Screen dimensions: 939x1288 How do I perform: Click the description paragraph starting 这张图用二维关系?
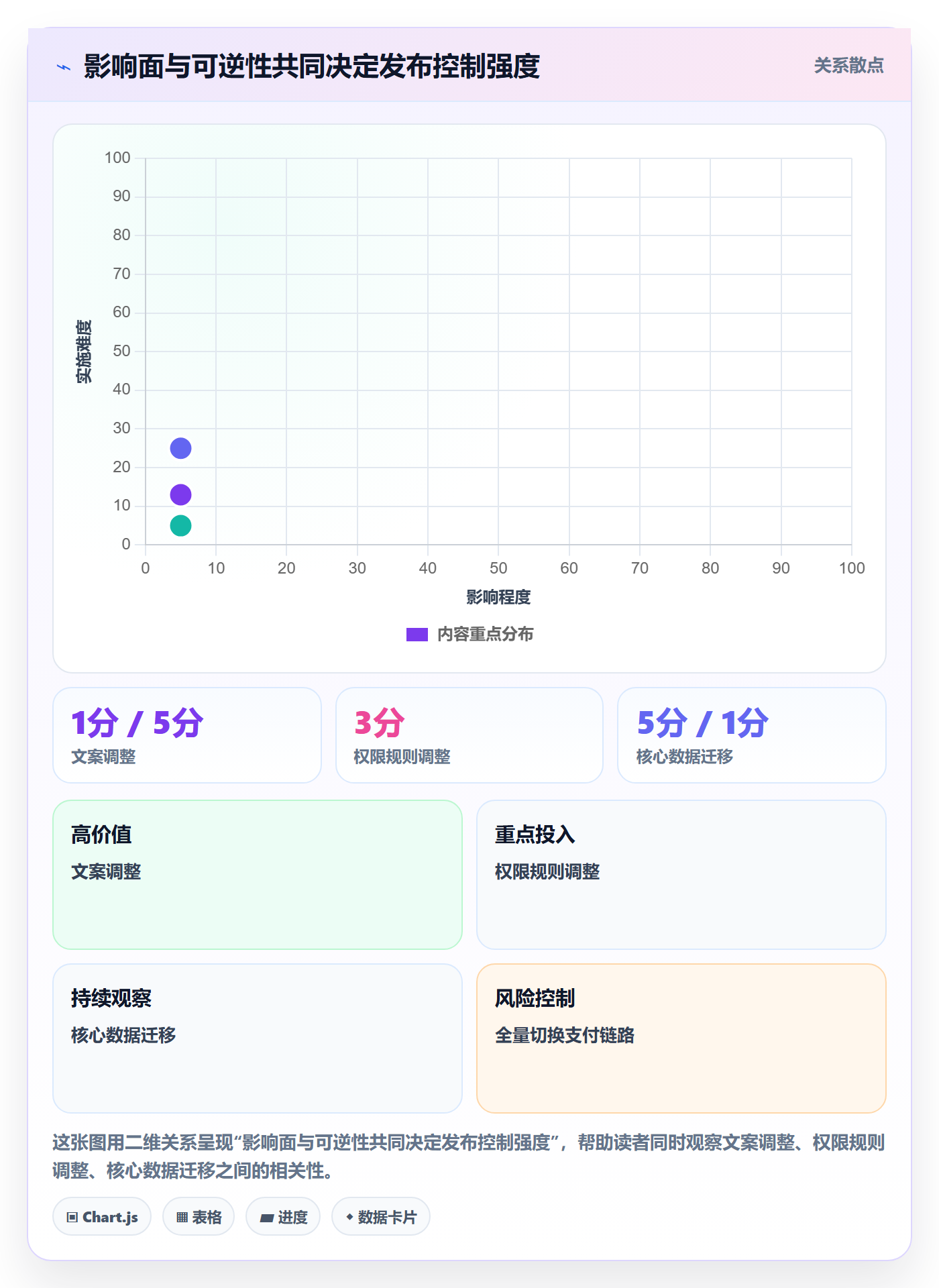tap(469, 1157)
